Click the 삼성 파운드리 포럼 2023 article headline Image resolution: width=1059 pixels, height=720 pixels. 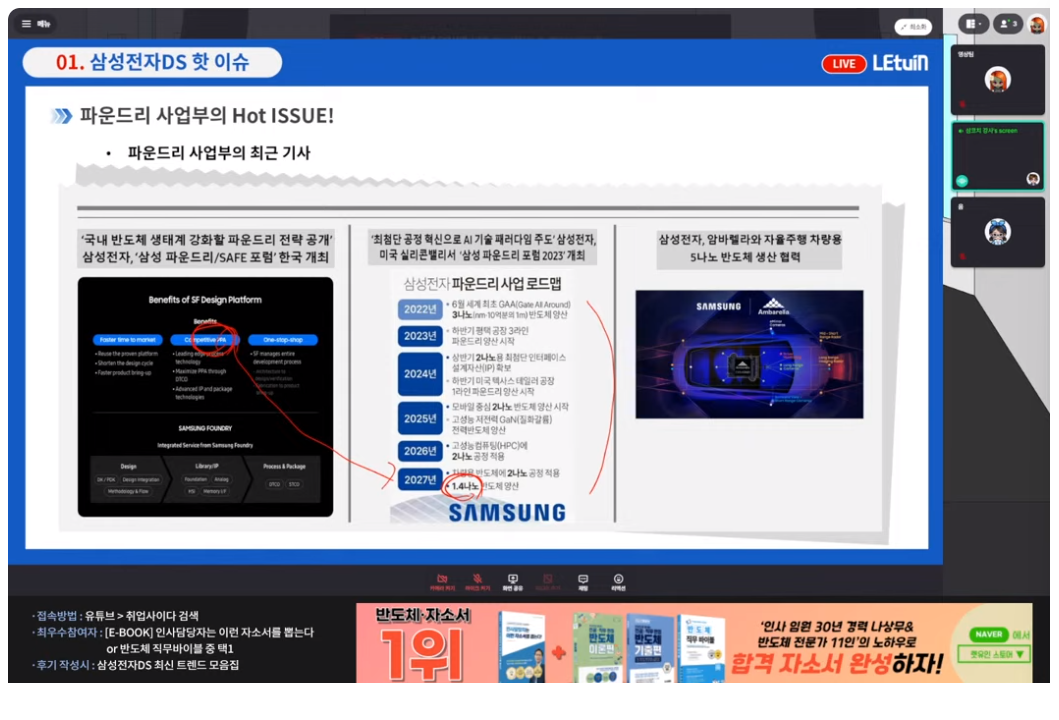[x=482, y=247]
